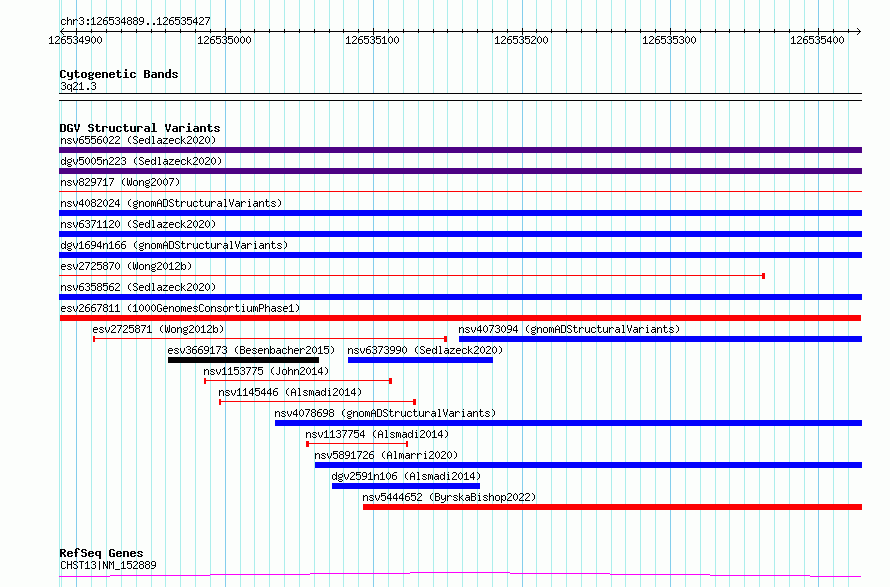This screenshot has height=587, width=890.
Task: Click the black esv3669173 variant bar
Action: click(244, 360)
